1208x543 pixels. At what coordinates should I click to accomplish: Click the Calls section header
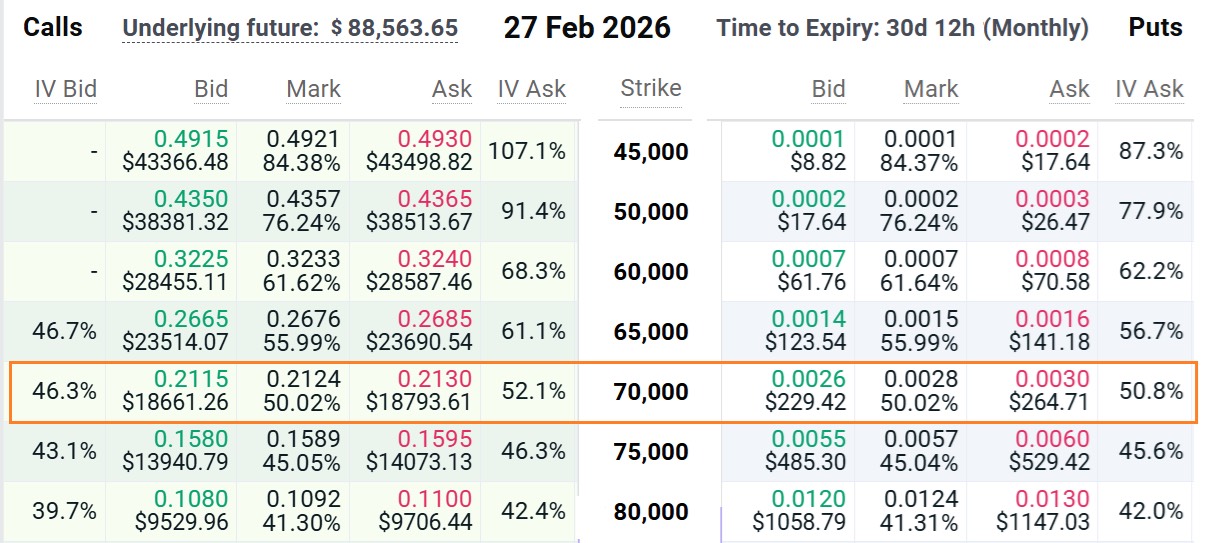coord(54,28)
